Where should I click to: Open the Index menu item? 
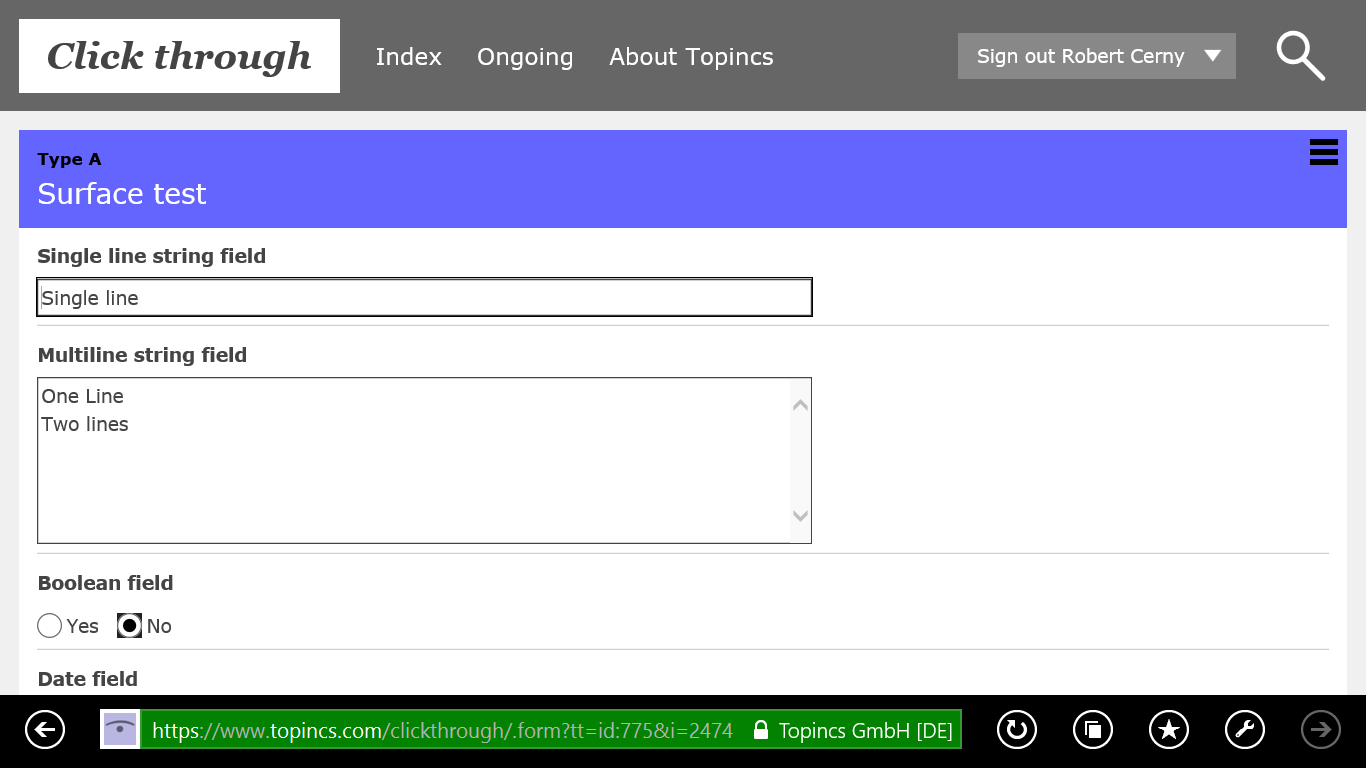coord(408,57)
